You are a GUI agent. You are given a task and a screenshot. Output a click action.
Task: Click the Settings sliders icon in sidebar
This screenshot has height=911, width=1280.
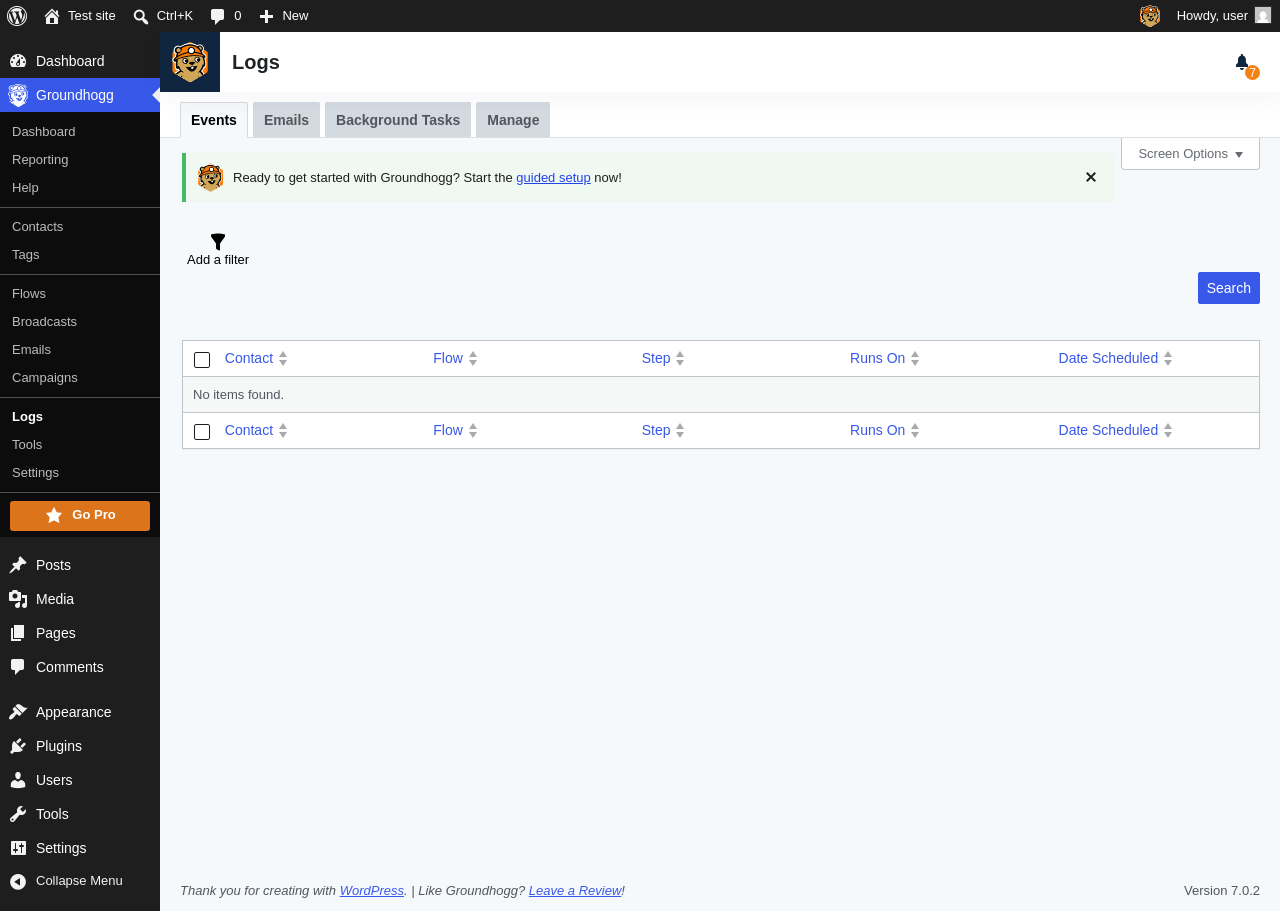point(18,848)
